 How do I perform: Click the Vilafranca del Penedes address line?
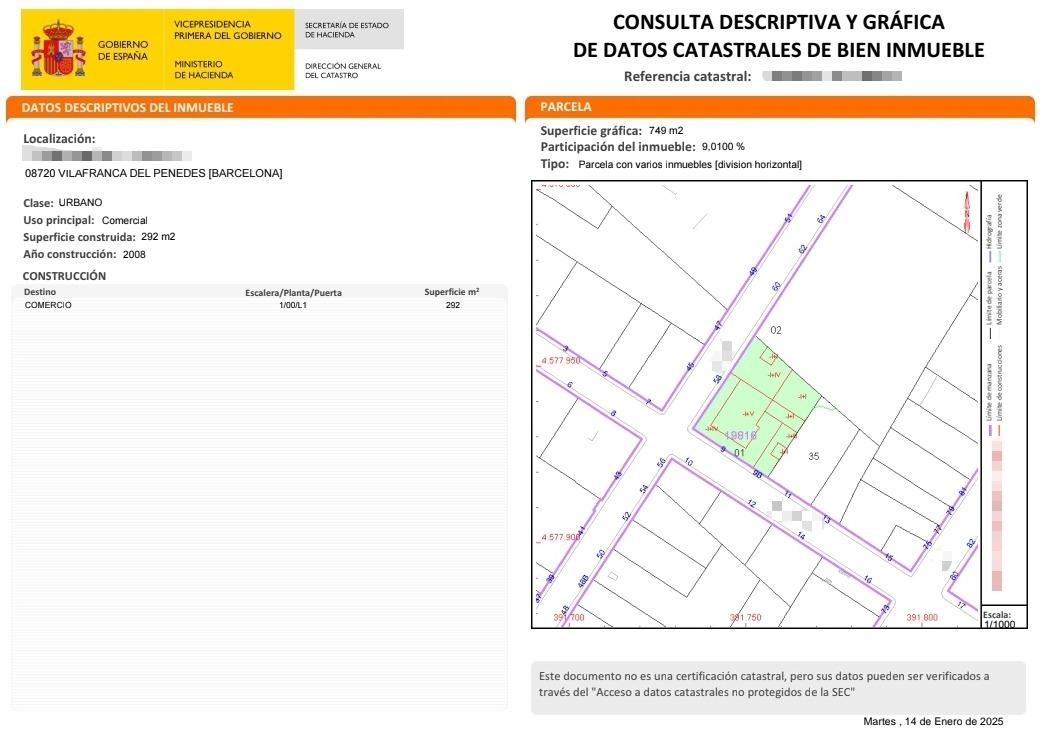coord(153,173)
